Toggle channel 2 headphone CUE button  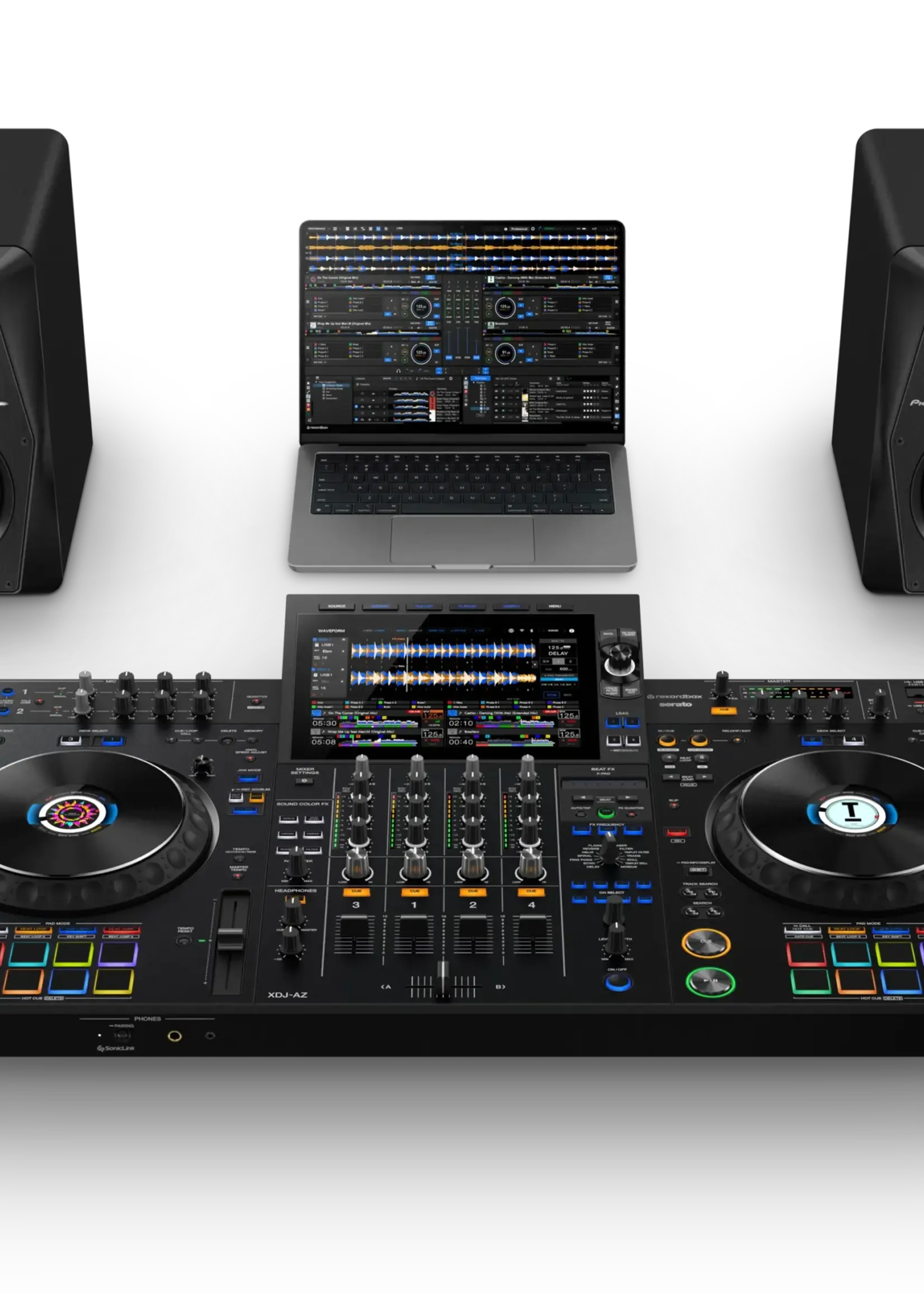[472, 892]
